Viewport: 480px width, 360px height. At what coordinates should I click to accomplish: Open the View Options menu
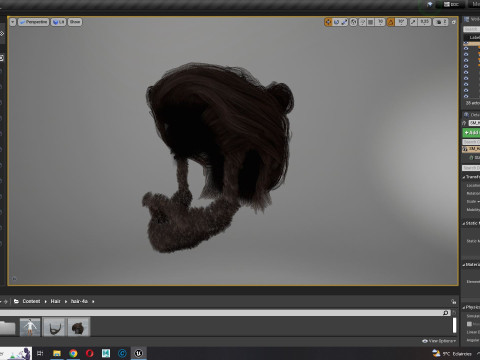pyautogui.click(x=439, y=341)
